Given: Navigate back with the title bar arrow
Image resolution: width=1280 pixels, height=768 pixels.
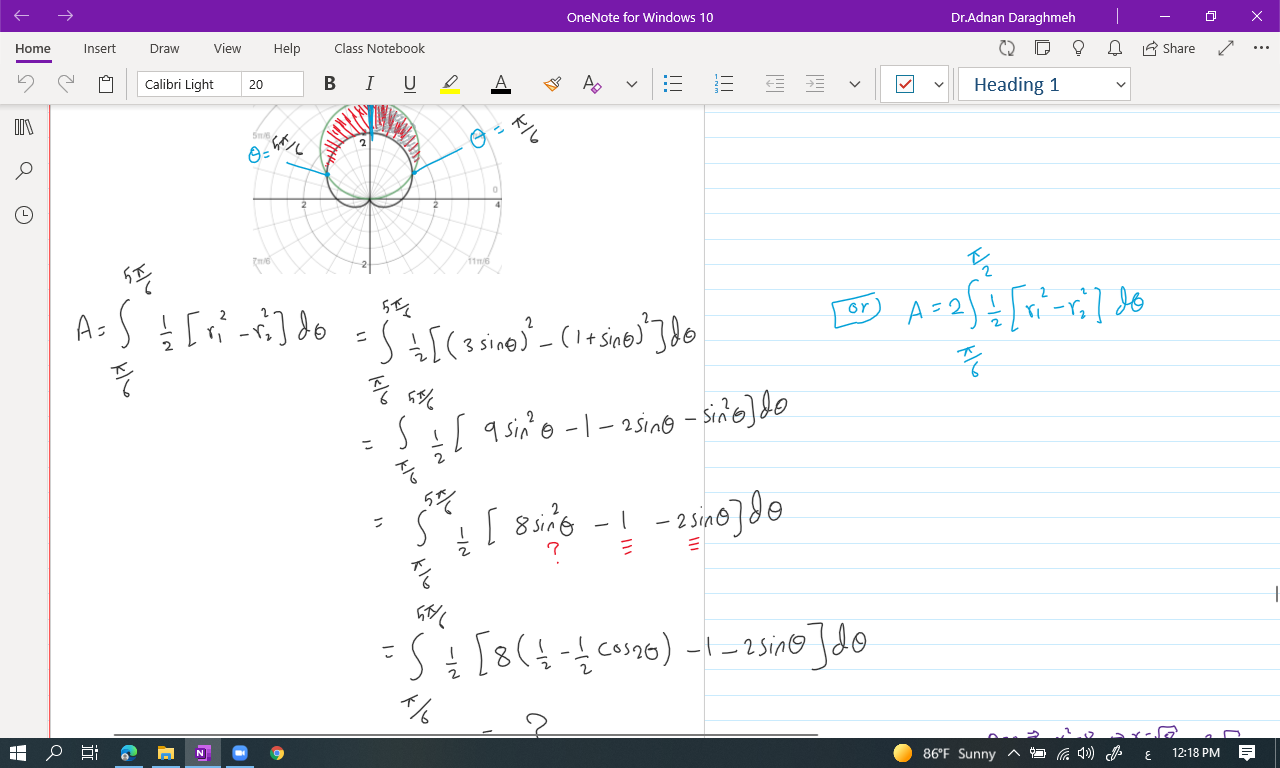Looking at the screenshot, I should coord(22,17).
